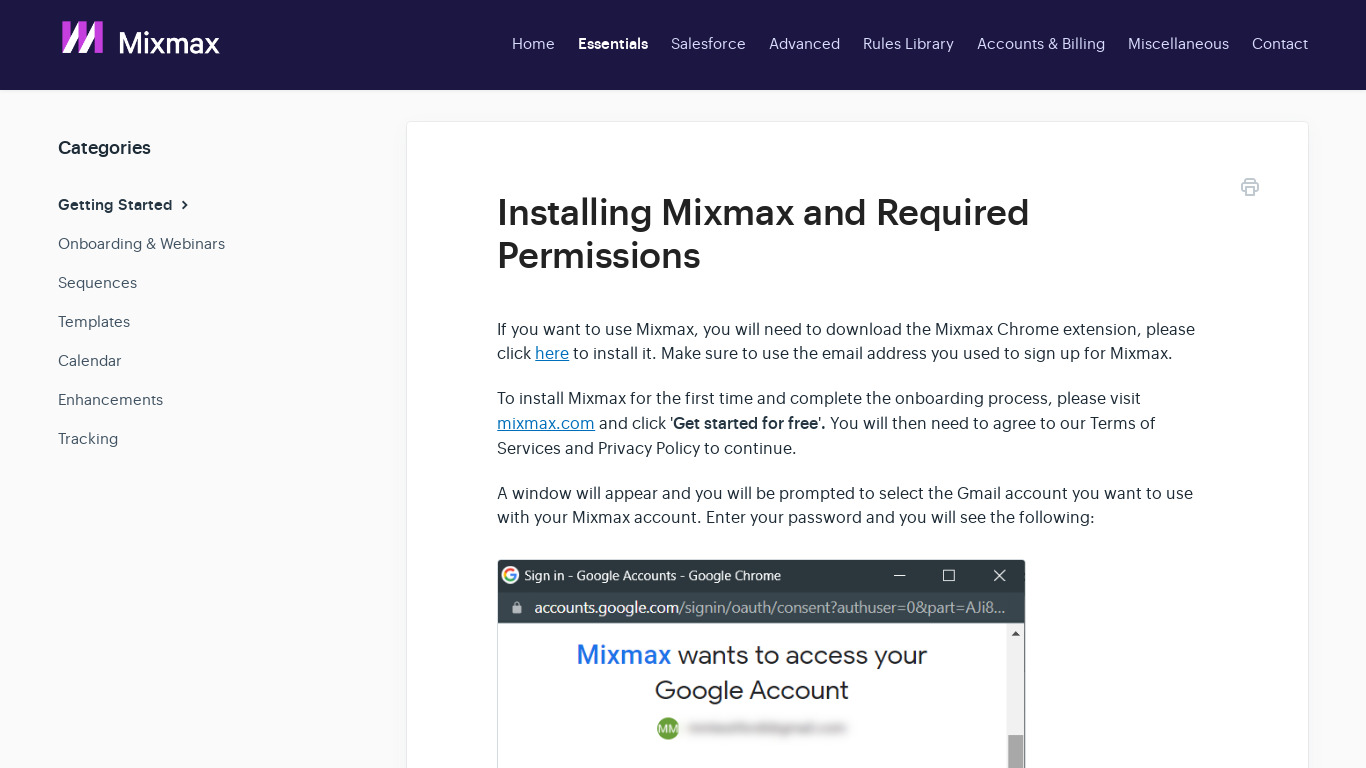Navigate to Rules Library

(908, 44)
